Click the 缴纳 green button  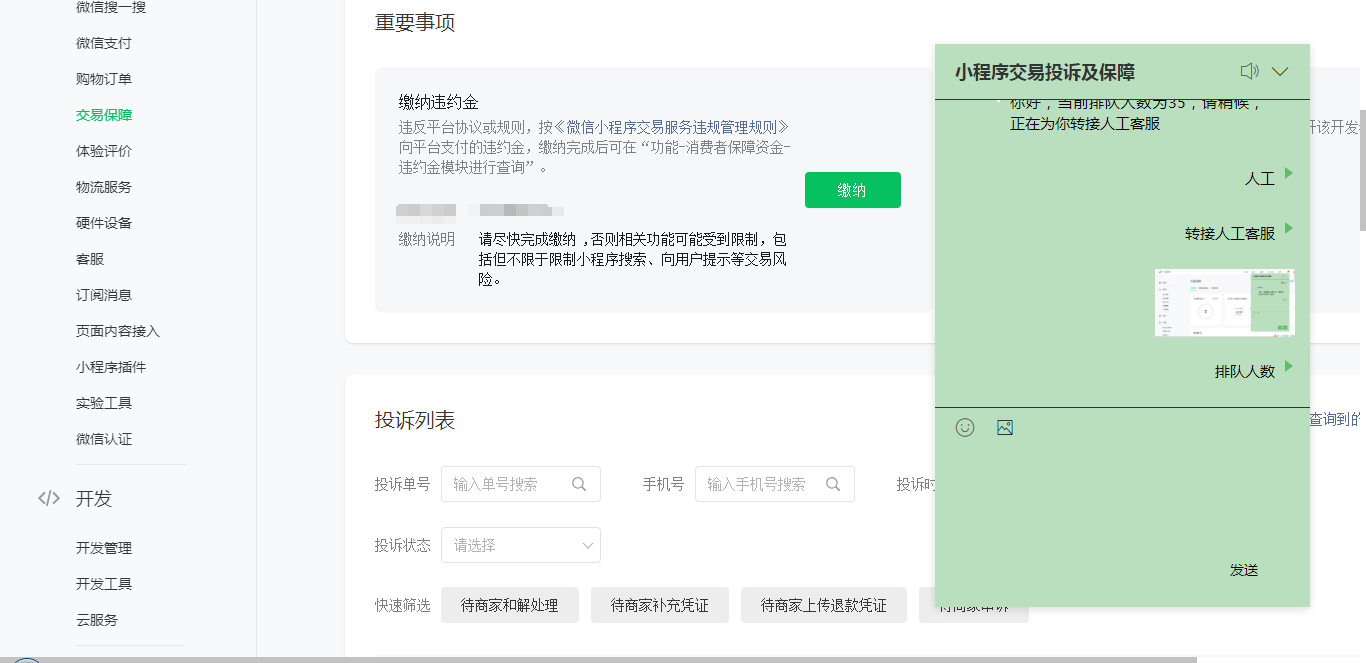pyautogui.click(x=853, y=190)
